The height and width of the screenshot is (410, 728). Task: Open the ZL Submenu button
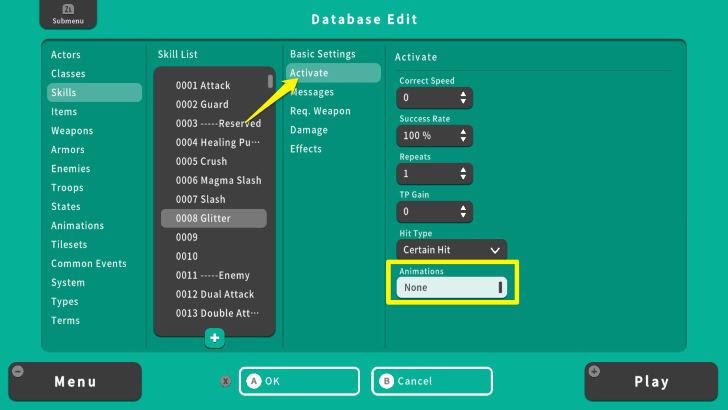(68, 14)
